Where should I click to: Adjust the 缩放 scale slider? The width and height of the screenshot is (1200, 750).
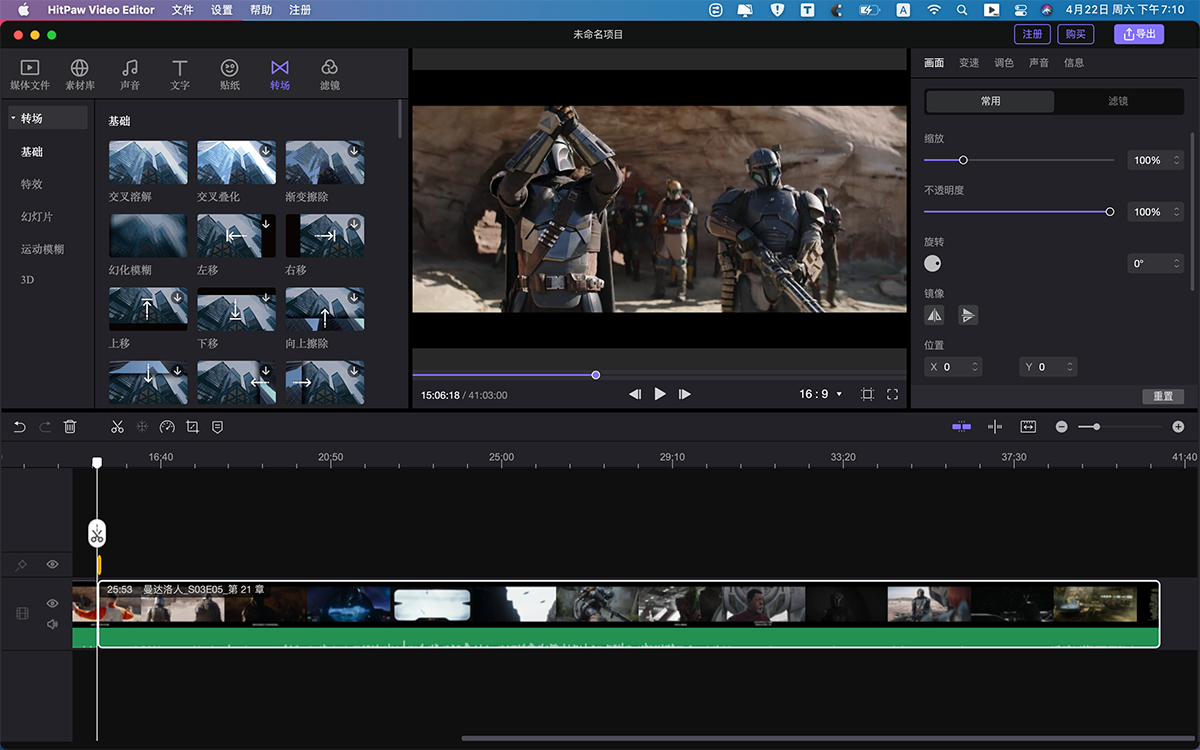1019,160
